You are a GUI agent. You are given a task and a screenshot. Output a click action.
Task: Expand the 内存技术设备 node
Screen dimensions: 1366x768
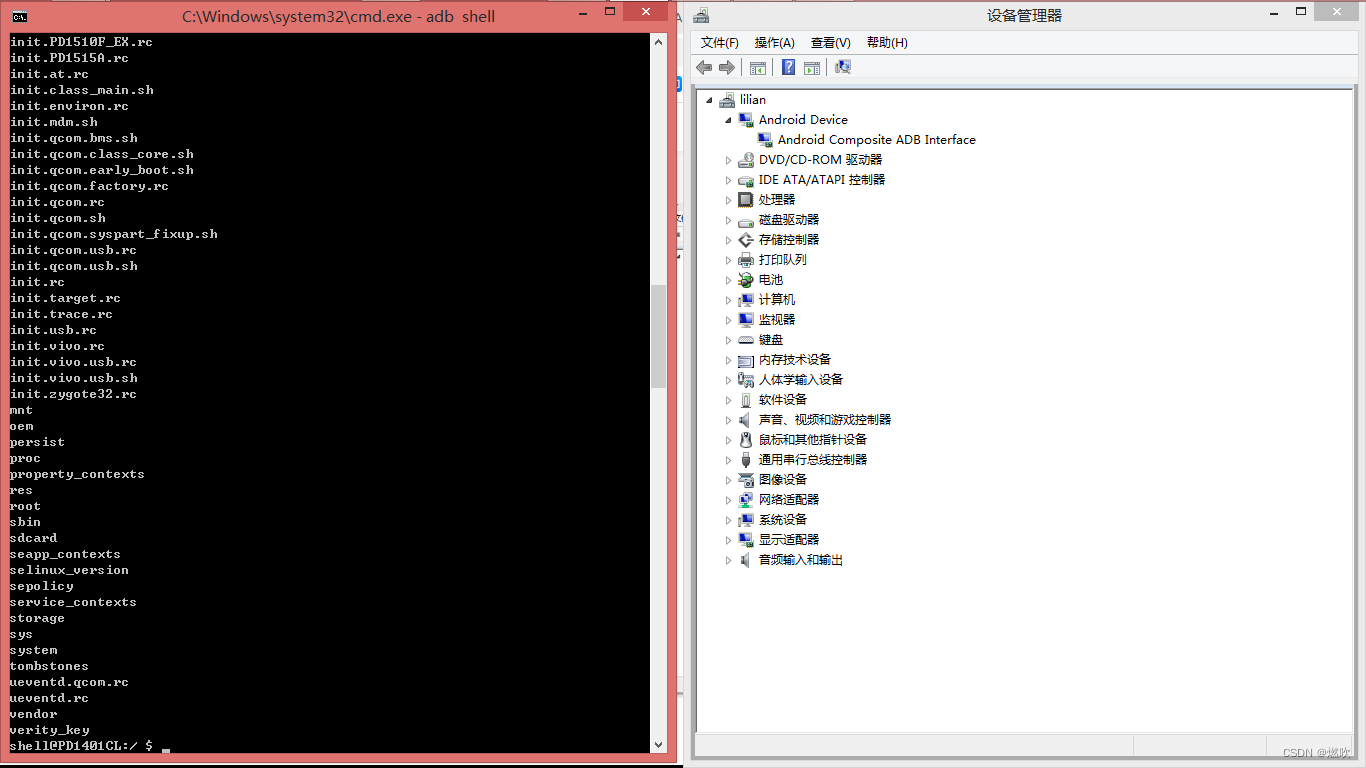coord(729,360)
